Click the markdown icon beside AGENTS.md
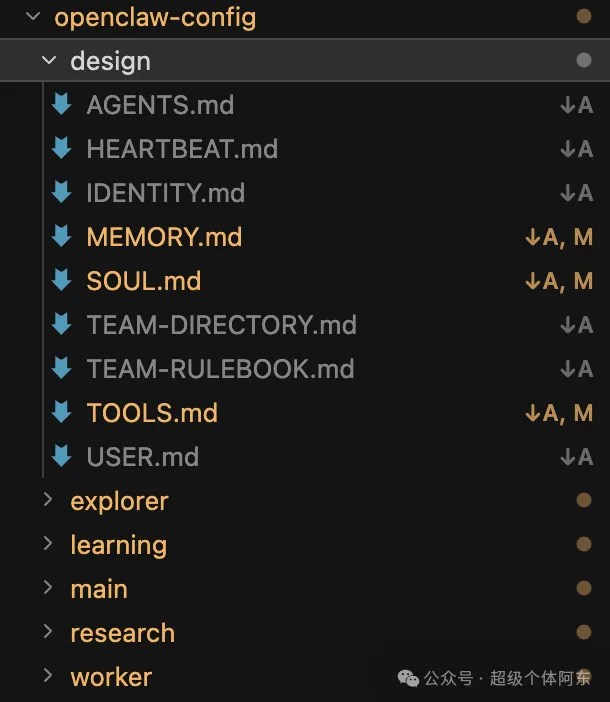This screenshot has width=610, height=702. point(62,104)
